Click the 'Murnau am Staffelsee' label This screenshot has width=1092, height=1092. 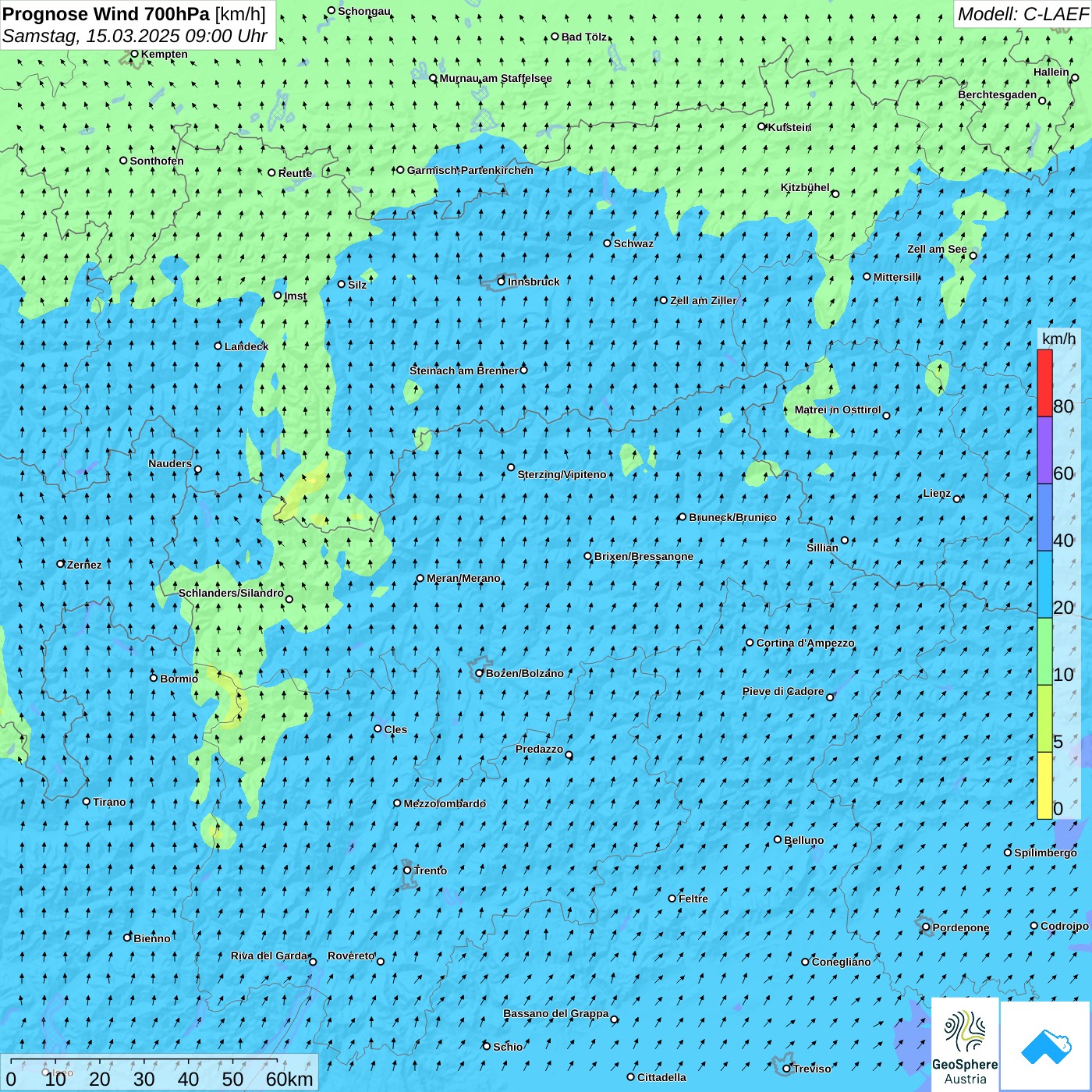[496, 78]
